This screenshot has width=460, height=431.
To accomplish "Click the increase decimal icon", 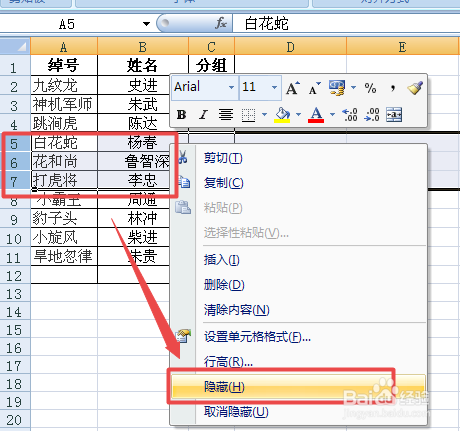I will click(x=350, y=115).
